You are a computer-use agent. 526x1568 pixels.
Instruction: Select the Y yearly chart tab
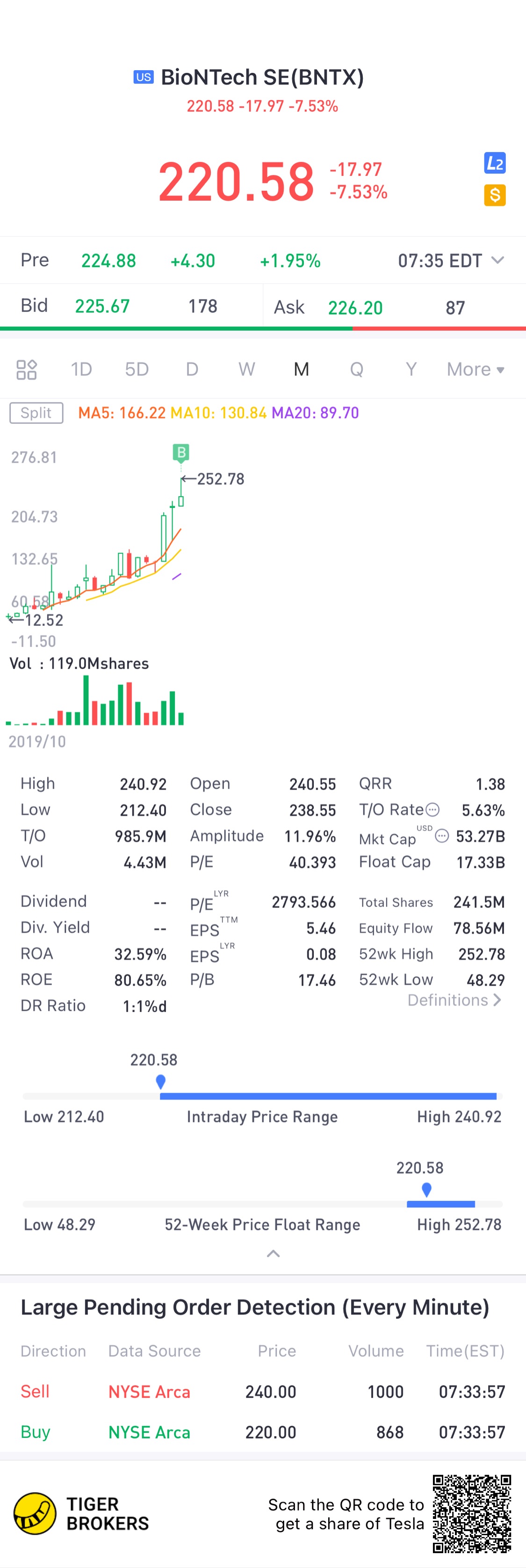[x=411, y=370]
